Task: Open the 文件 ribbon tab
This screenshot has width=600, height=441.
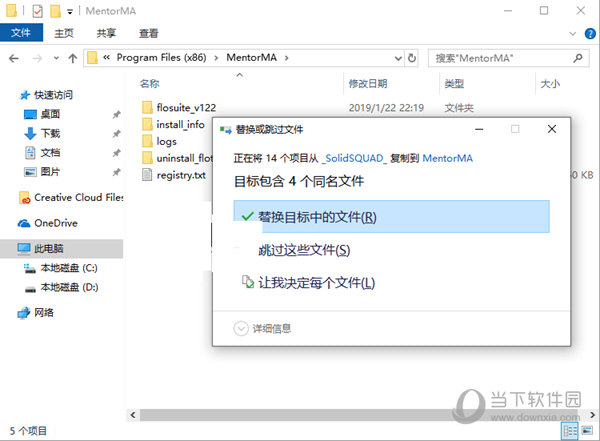Action: coord(21,33)
